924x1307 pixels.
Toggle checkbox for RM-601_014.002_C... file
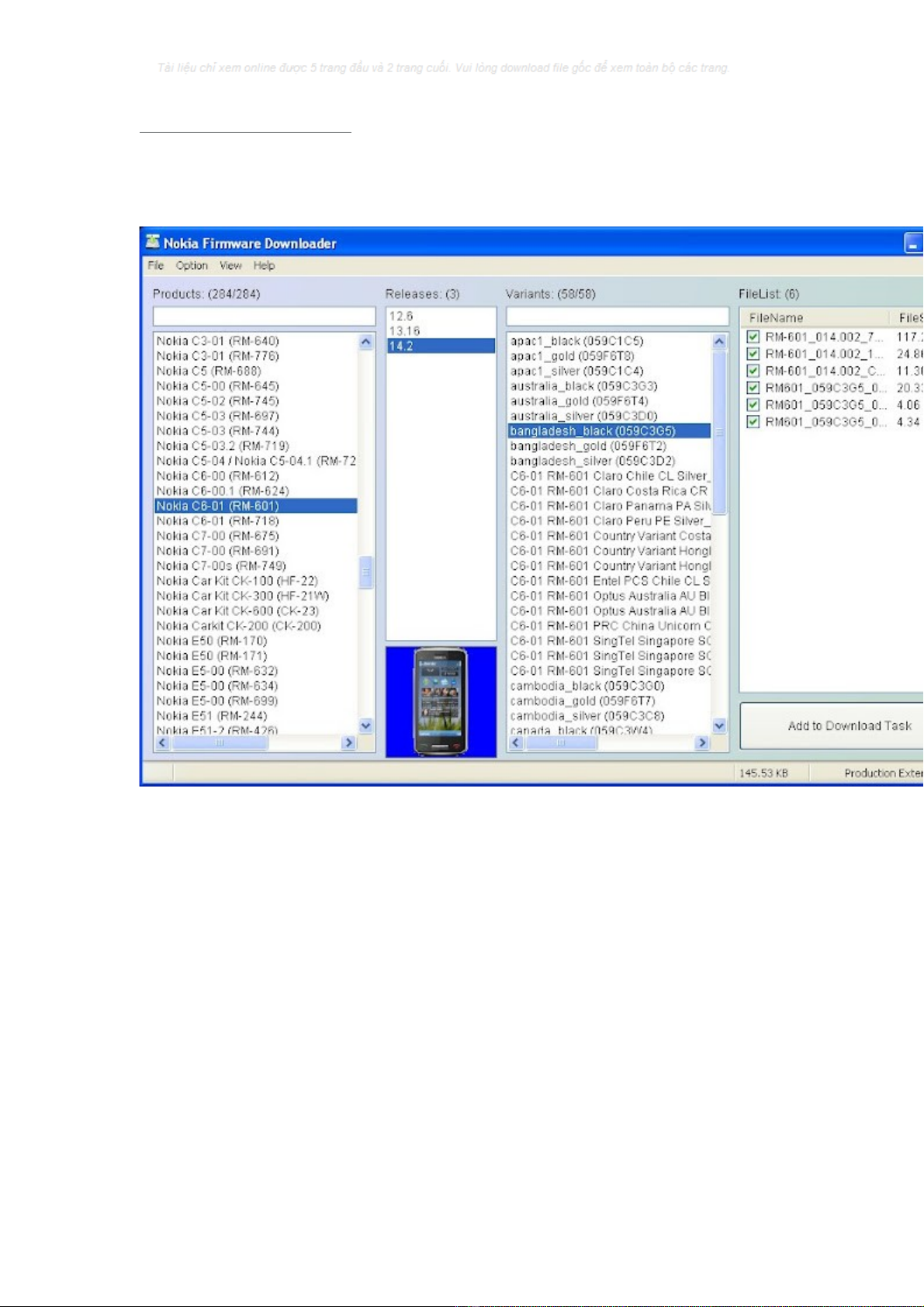[x=753, y=371]
